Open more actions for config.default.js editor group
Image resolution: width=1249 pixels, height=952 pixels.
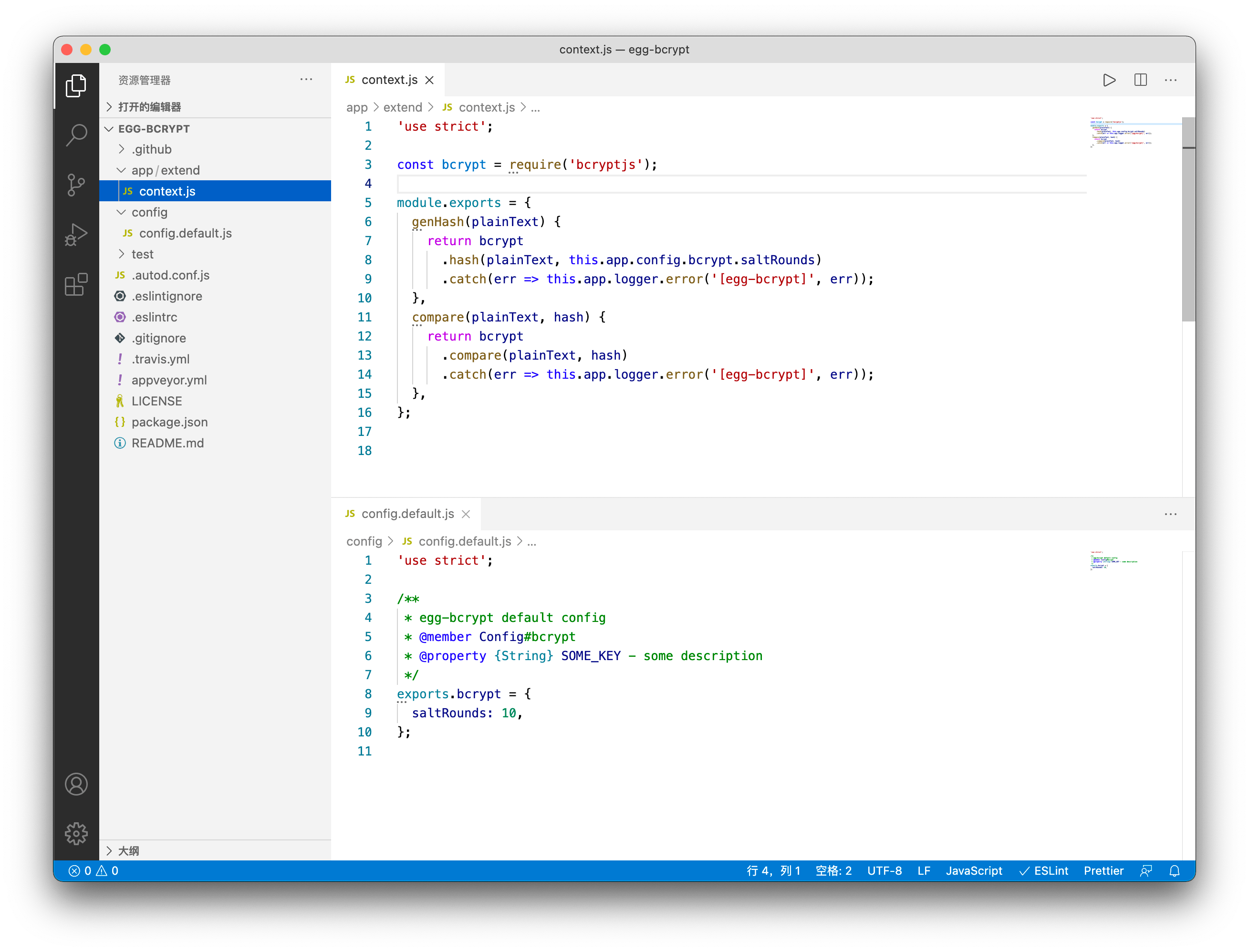1171,514
